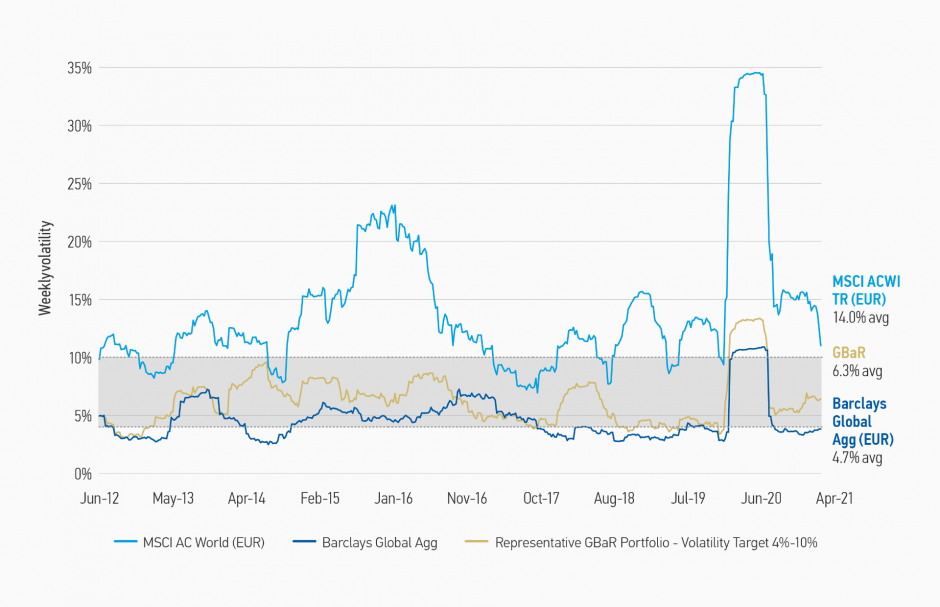Click the Weeklyvolatility y-axis title
The width and height of the screenshot is (940, 607).
click(x=45, y=270)
